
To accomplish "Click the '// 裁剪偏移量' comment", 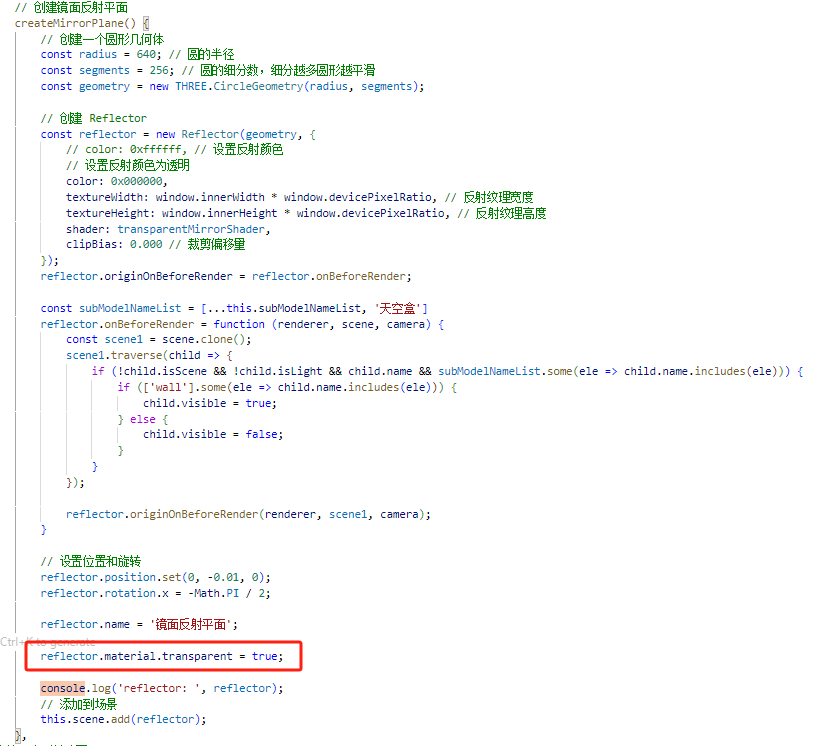I will pyautogui.click(x=207, y=245).
